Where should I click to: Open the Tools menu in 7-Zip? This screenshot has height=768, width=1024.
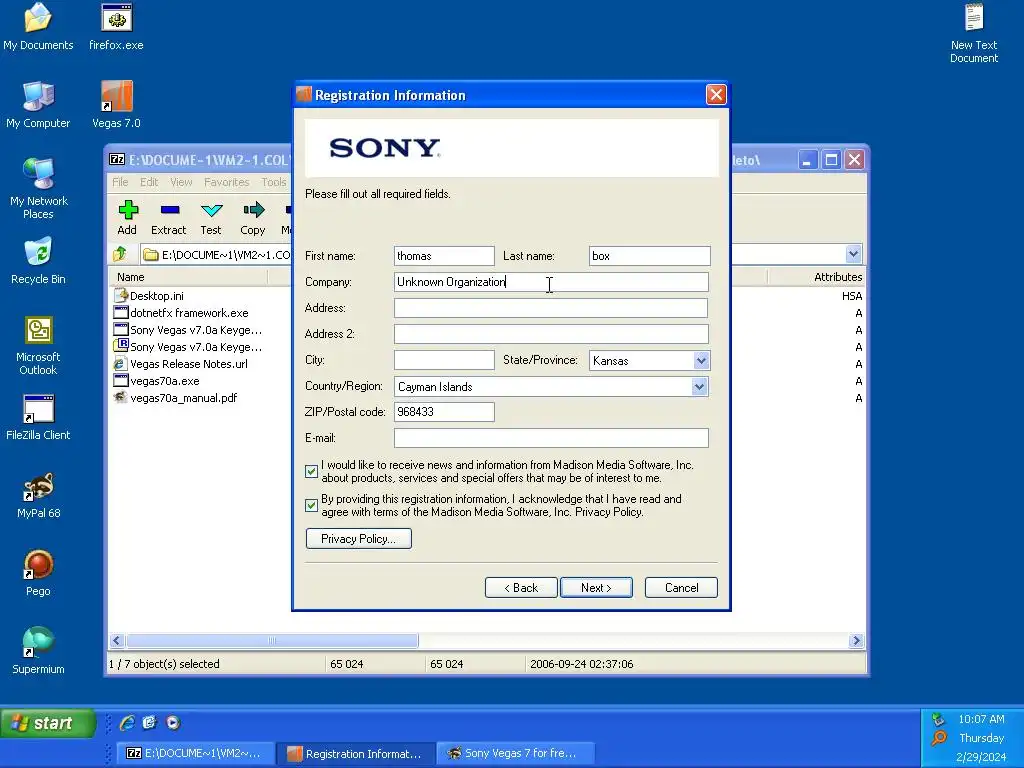(274, 182)
